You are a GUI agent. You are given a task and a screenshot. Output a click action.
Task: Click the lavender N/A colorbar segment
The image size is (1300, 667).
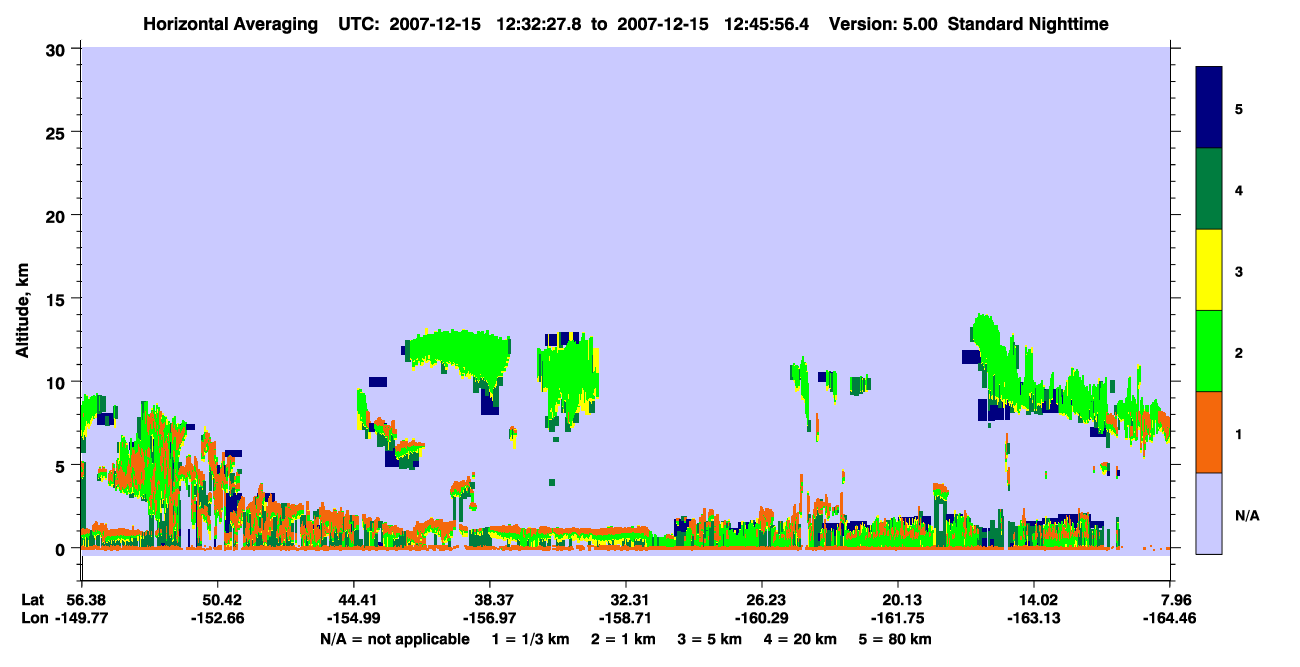point(1209,513)
